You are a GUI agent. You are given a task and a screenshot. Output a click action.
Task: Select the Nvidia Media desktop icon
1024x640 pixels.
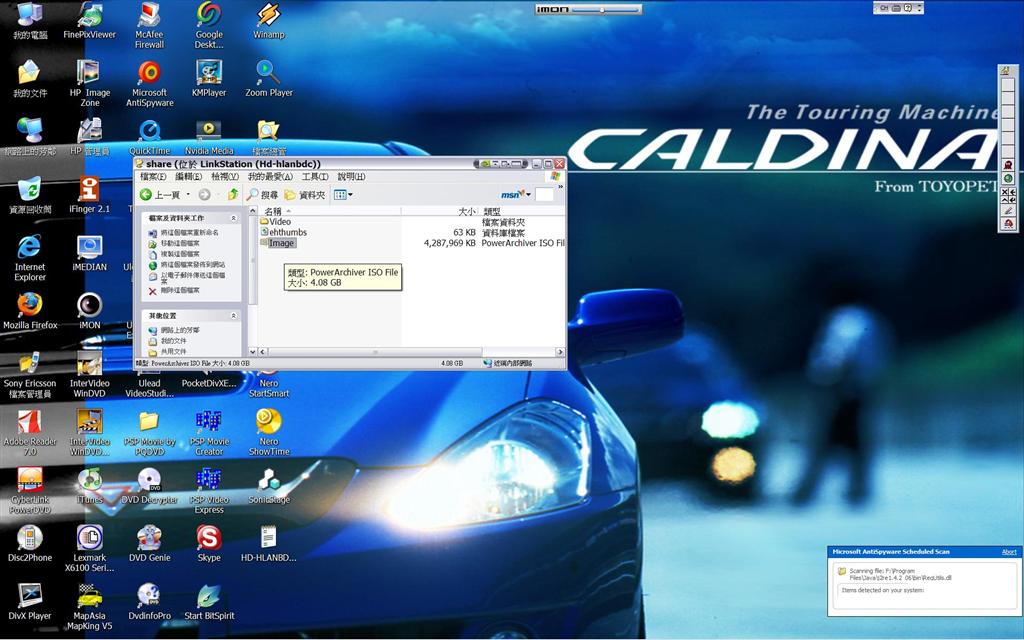[209, 138]
